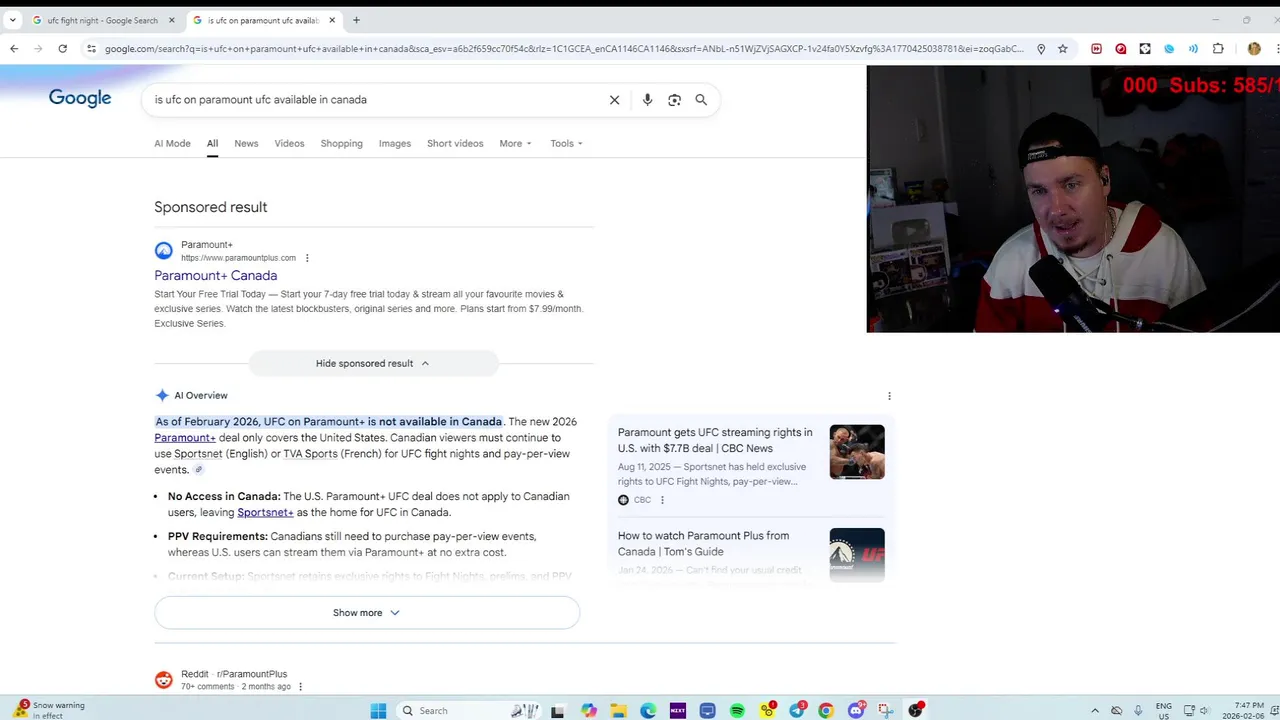Open Reddit r/ParamountPlus result
1280x720 pixels.
(x=234, y=674)
